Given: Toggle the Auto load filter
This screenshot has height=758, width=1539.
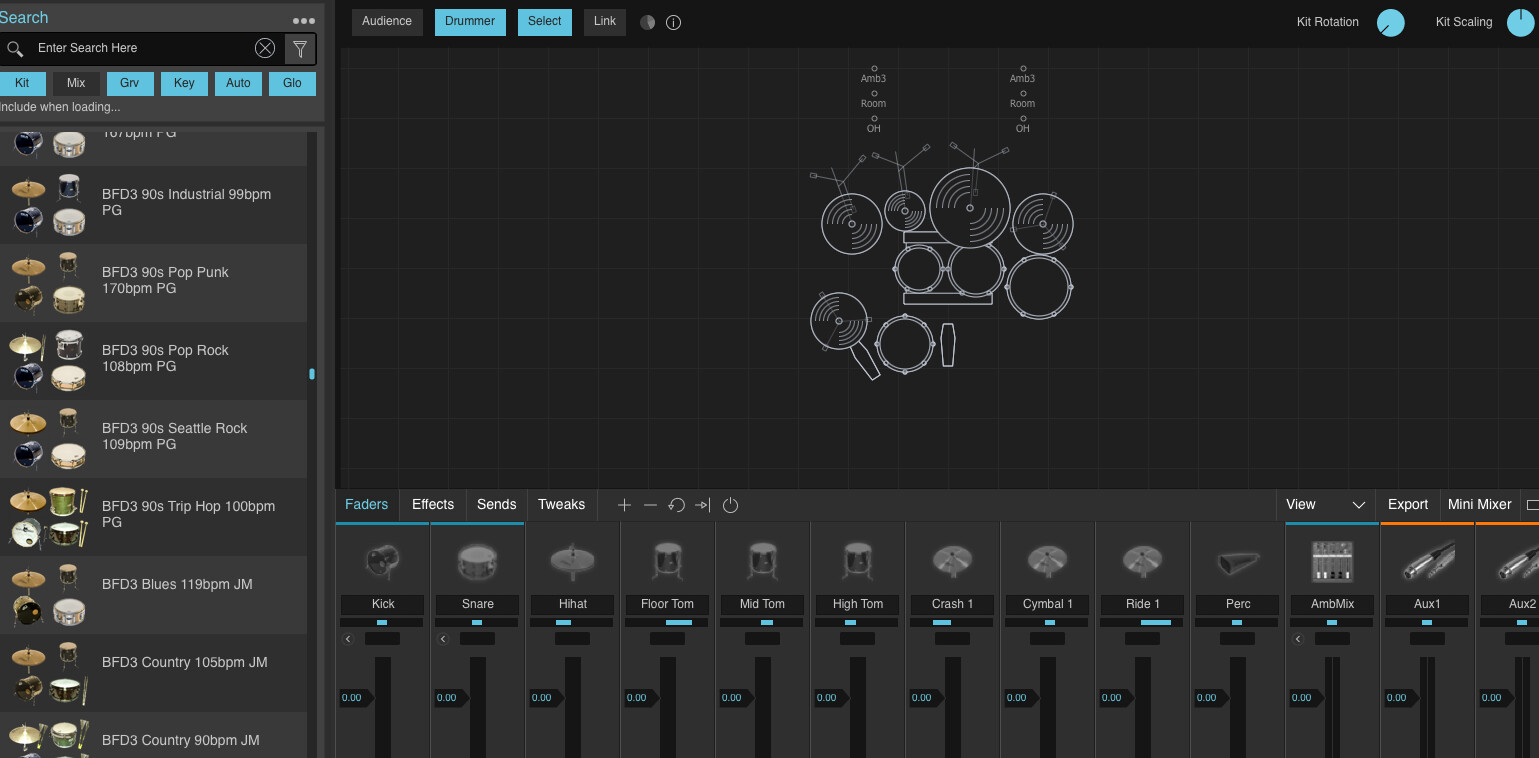Looking at the screenshot, I should [238, 83].
